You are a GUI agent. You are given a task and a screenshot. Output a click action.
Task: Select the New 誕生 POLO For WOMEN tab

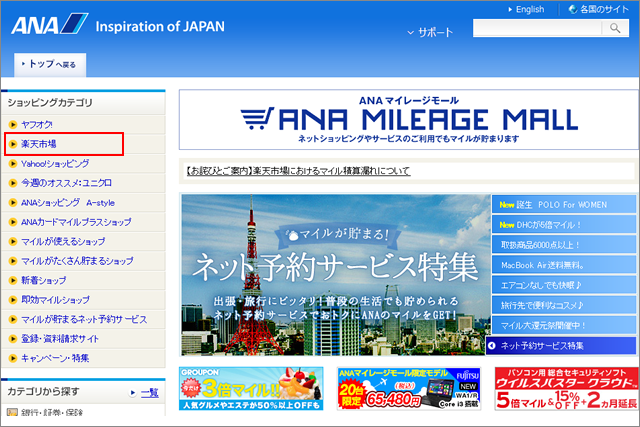click(564, 205)
